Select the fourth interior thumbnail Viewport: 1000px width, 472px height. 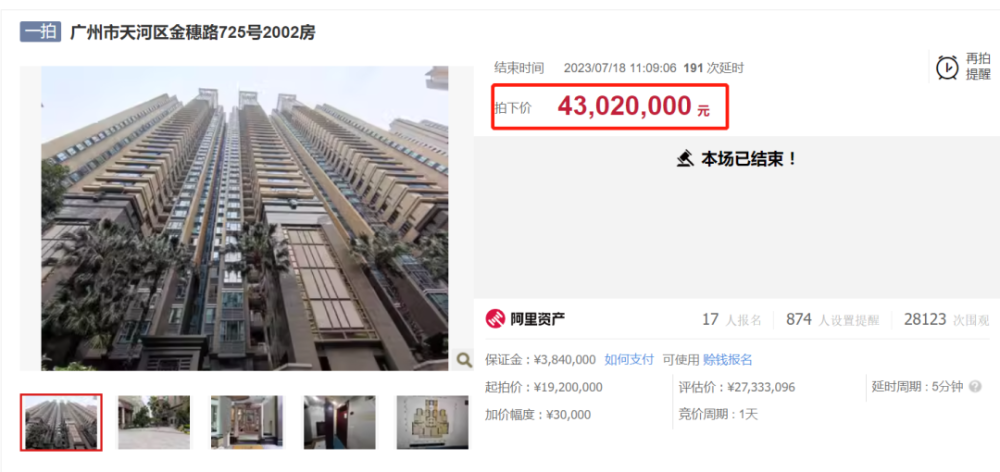pos(340,422)
